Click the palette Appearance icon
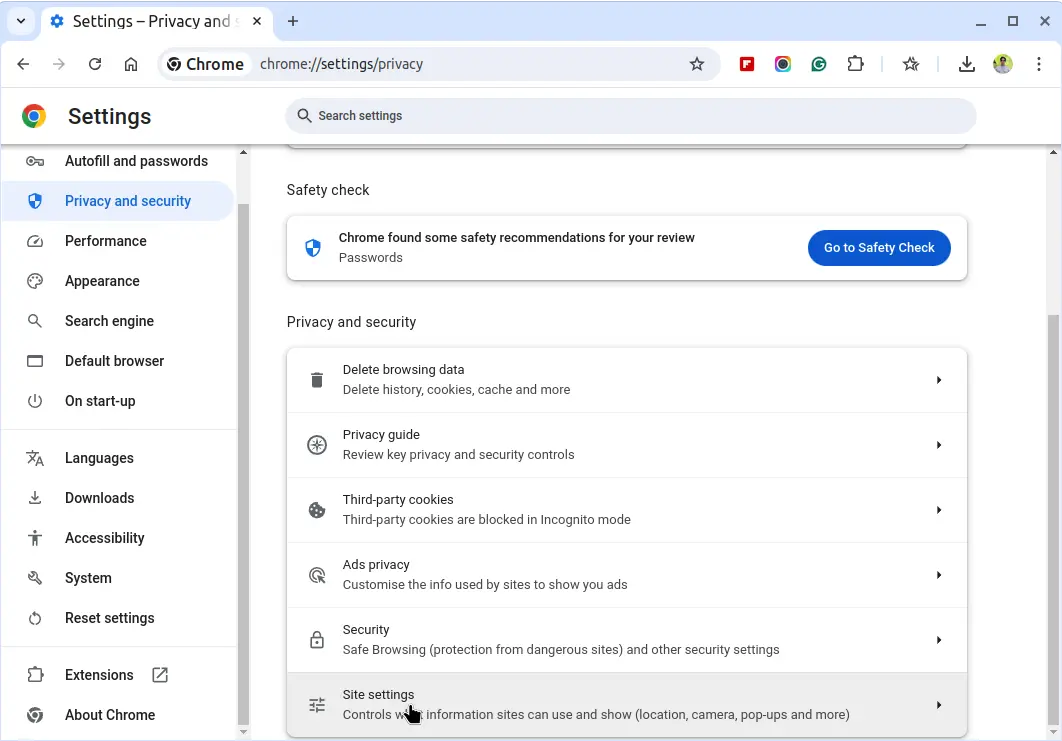Image resolution: width=1062 pixels, height=741 pixels. point(35,281)
